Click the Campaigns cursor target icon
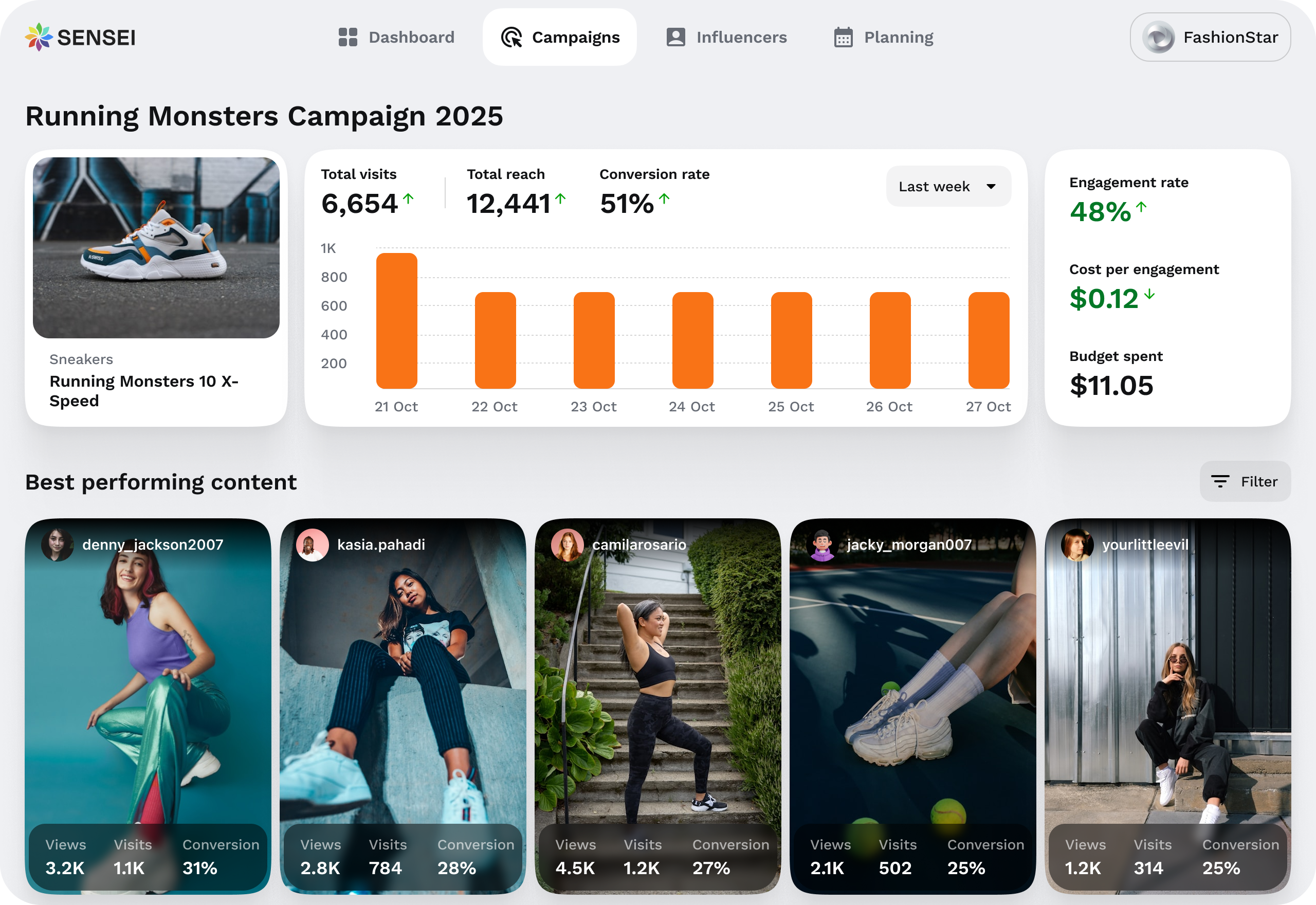 511,38
